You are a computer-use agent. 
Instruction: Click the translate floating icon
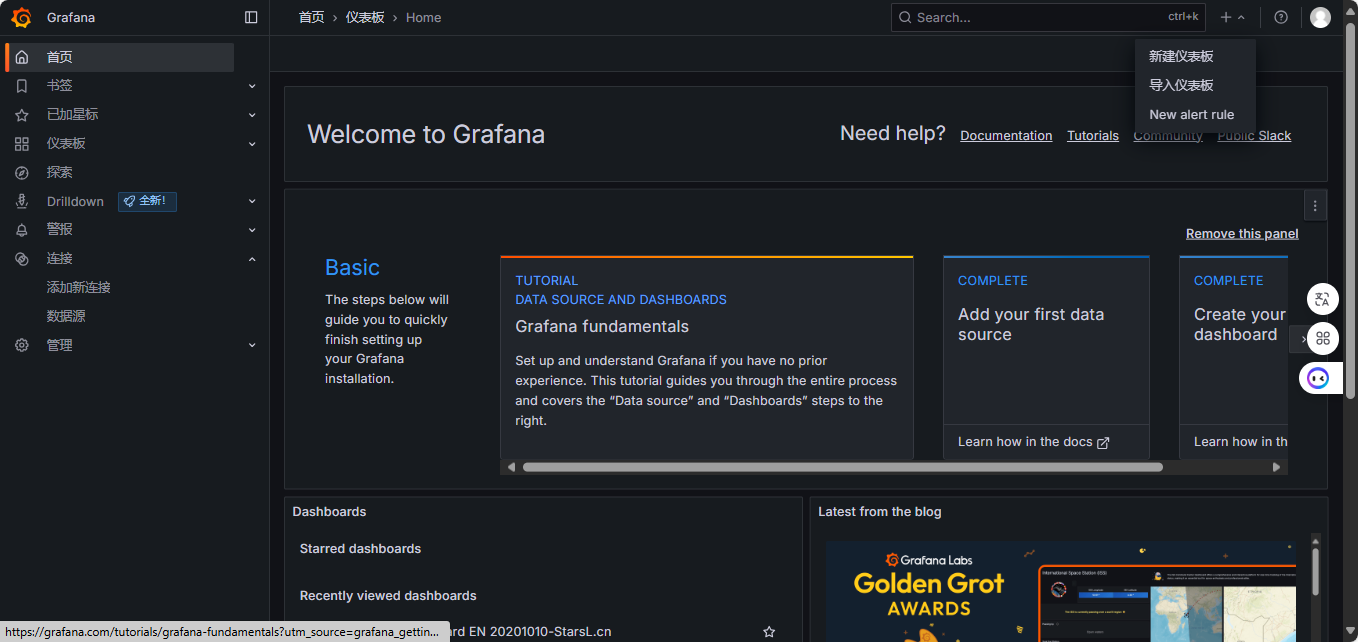pyautogui.click(x=1323, y=299)
